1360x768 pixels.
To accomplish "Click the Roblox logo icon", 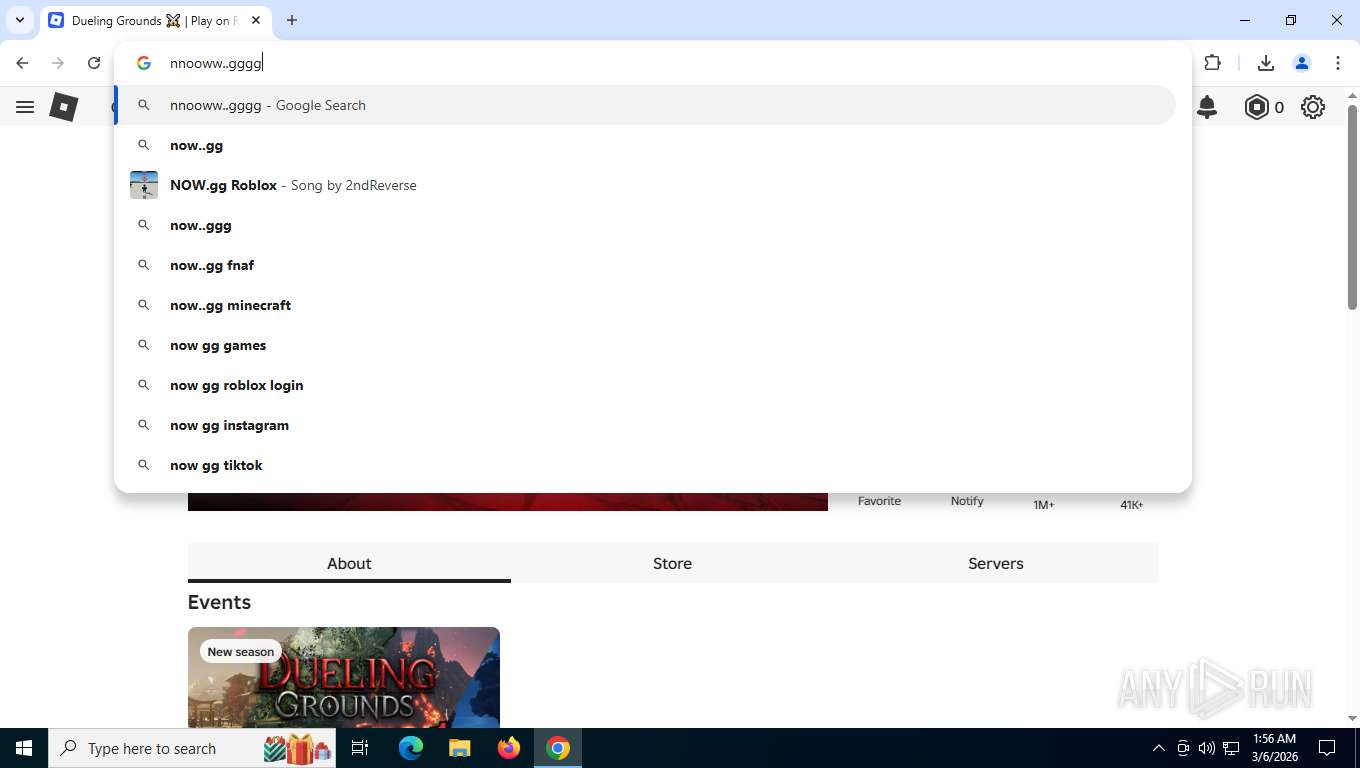I will (x=64, y=107).
